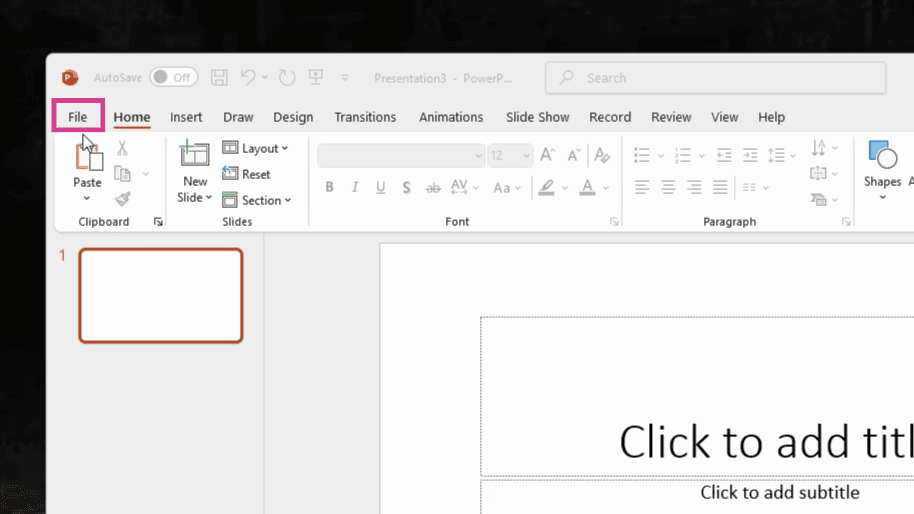Toggle Underline formatting
Screen dimensions: 914x514
click(x=381, y=187)
